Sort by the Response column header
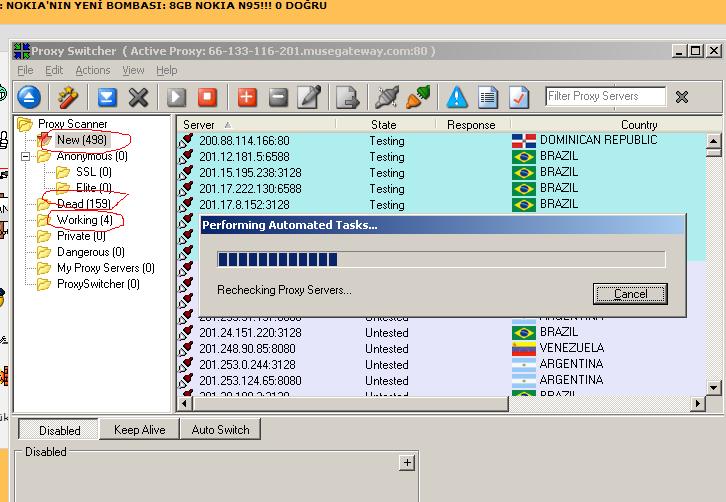The width and height of the screenshot is (726, 502). (472, 125)
